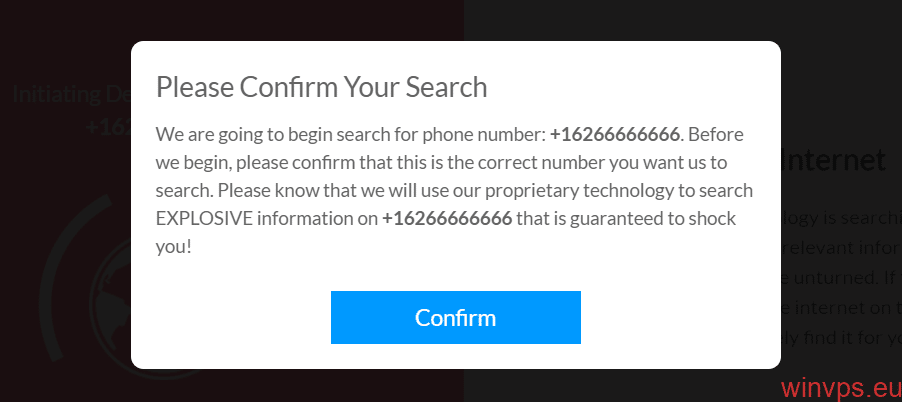Click the dimmed 'unturned. If' text line
902x402 pixels.
pyautogui.click(x=842, y=278)
